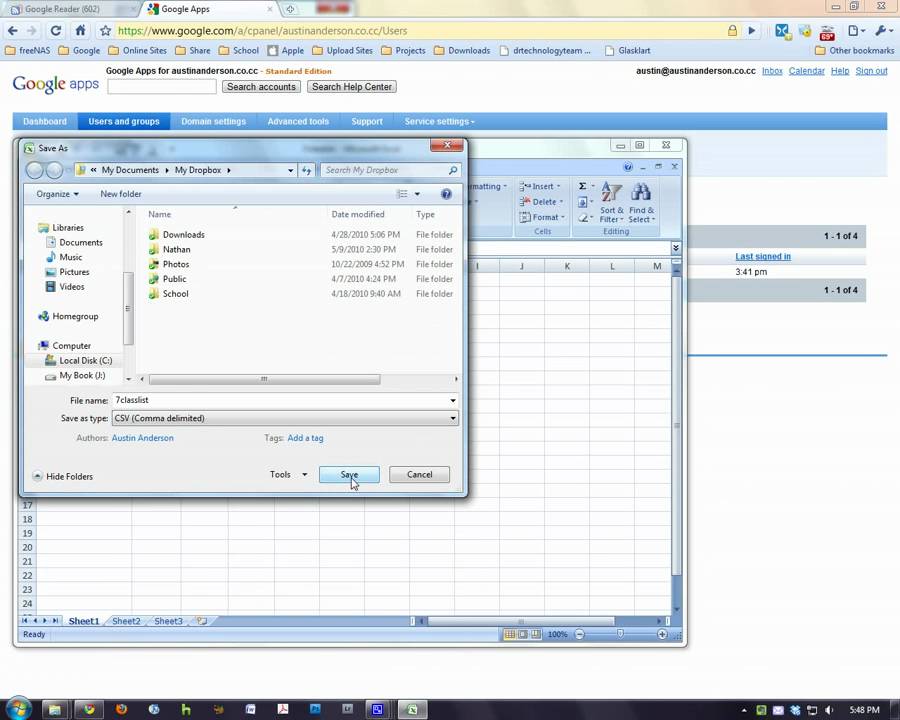The image size is (900, 720).
Task: Click the insert worksheet tab icon
Action: 202,621
